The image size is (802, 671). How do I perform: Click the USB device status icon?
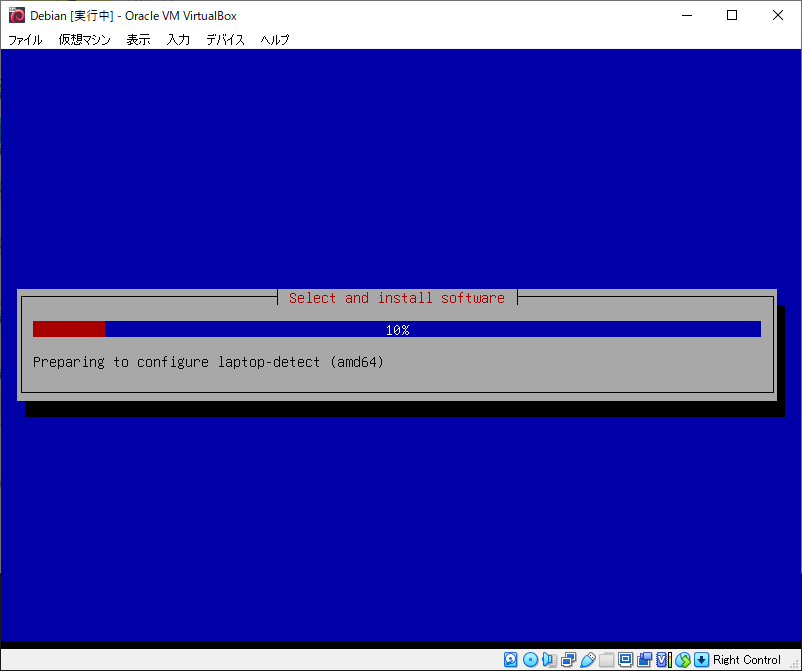click(587, 660)
